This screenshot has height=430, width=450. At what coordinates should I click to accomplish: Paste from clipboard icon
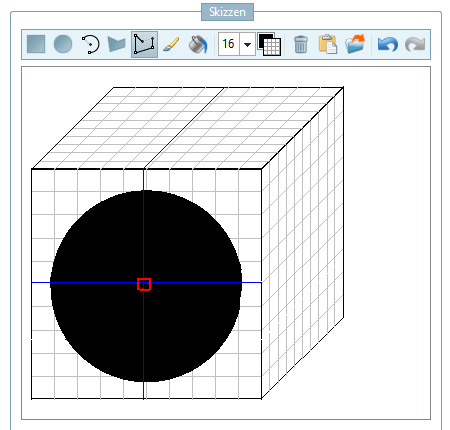pyautogui.click(x=328, y=44)
